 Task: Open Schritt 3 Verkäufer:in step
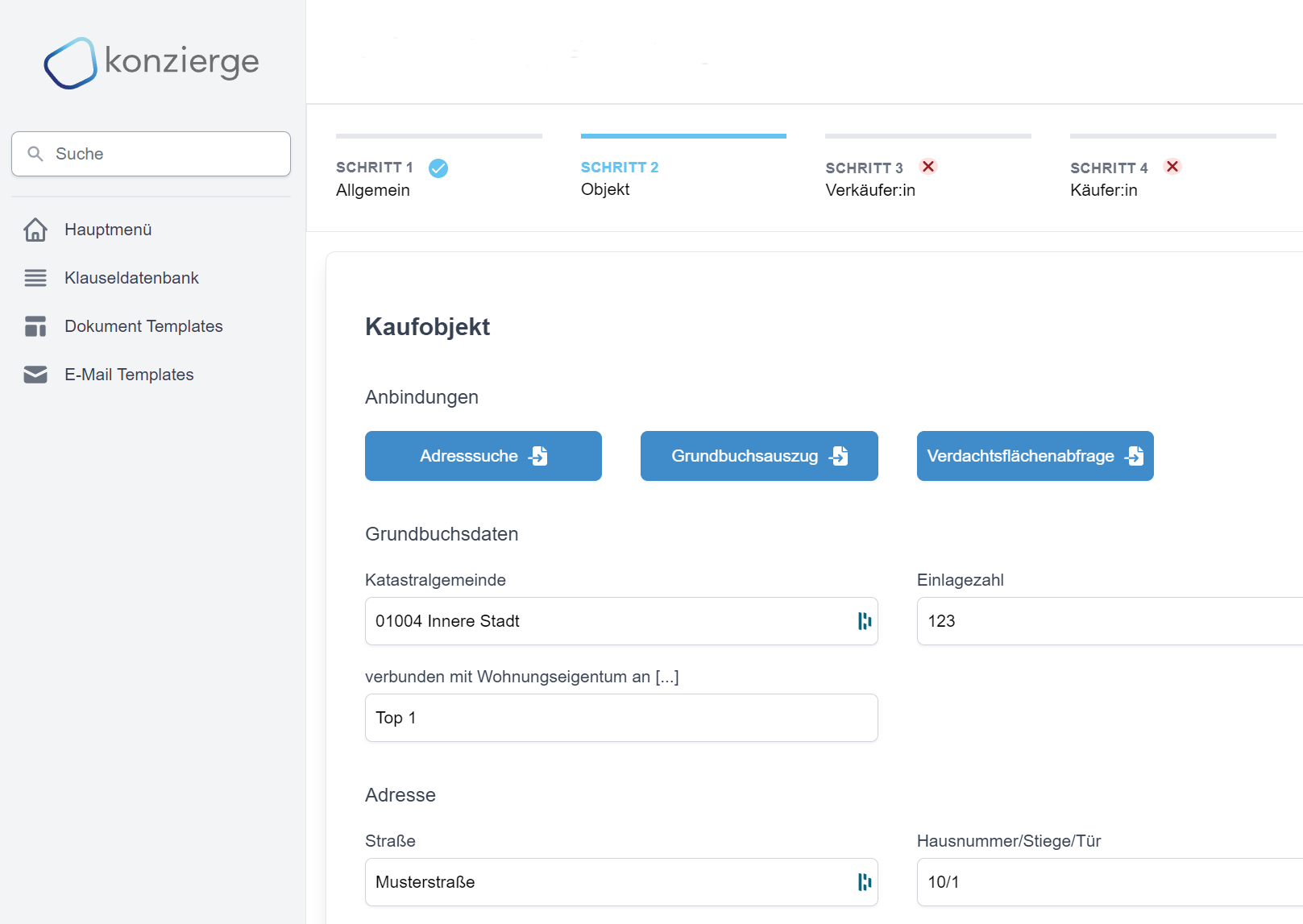point(869,179)
